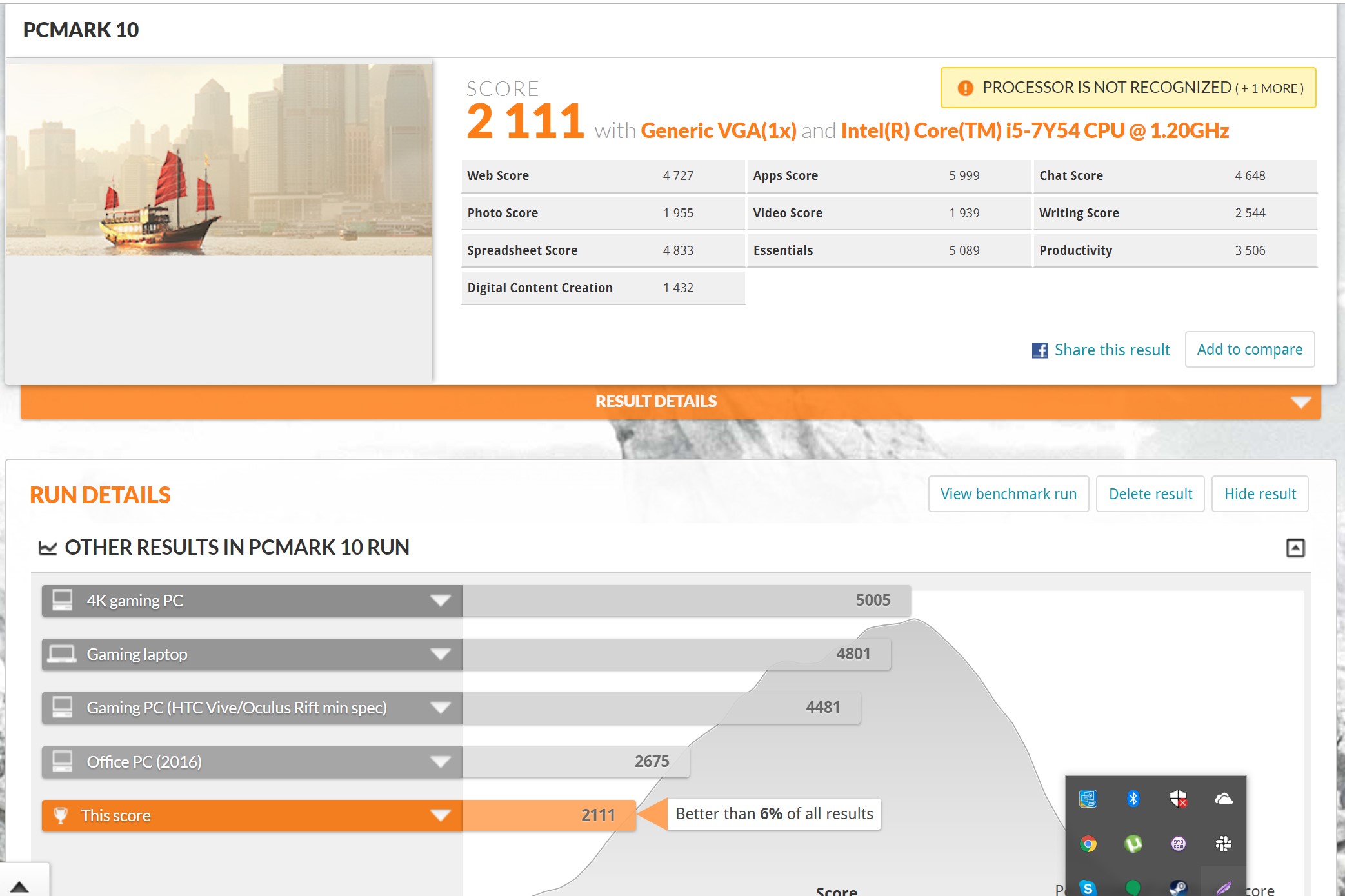Select the Photo Score row showing 1 955
Image resolution: width=1345 pixels, height=896 pixels.
(x=603, y=213)
